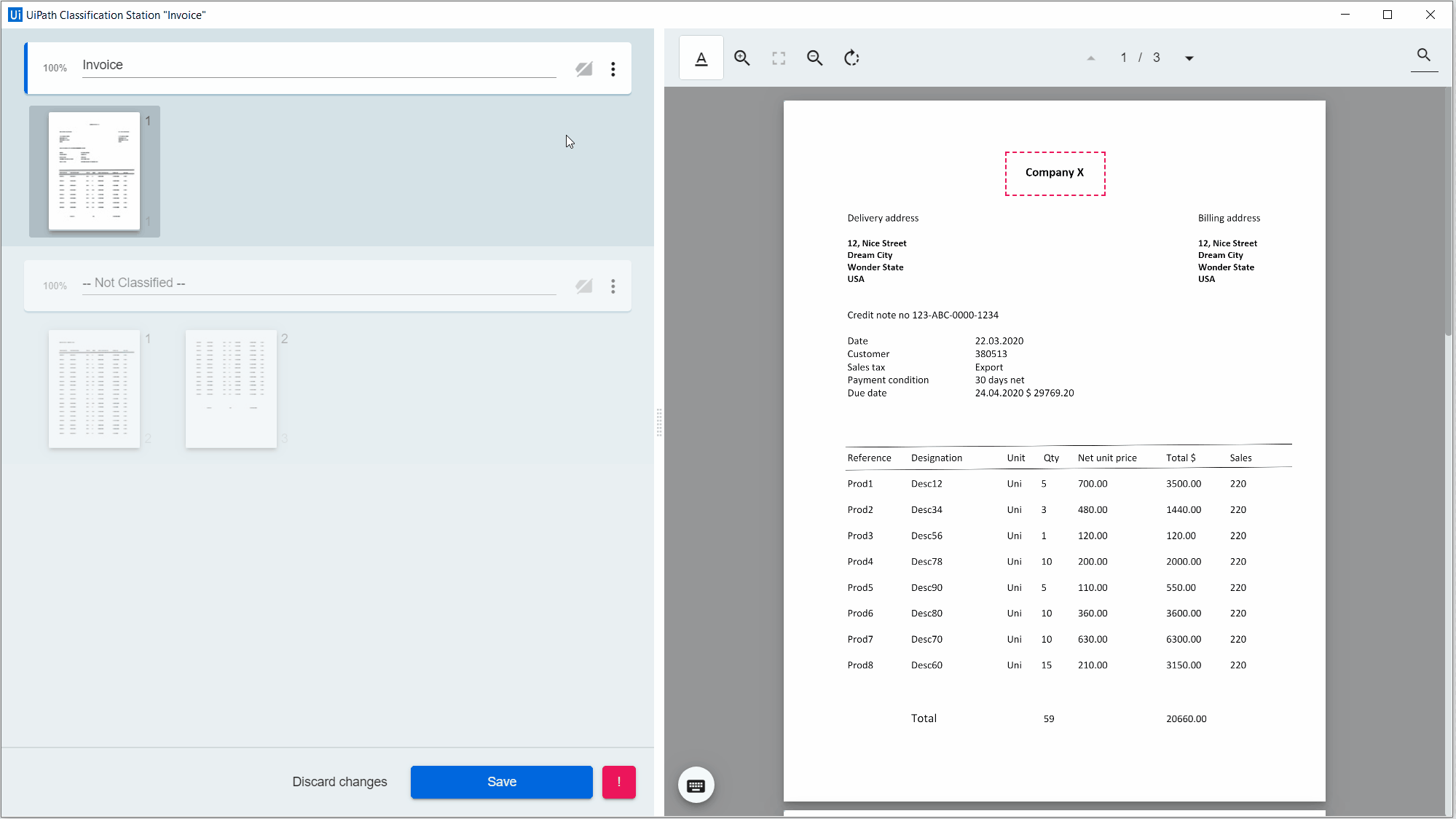Select Invoice page 1 thumbnail
Viewport: 1456px width, 819px height.
point(94,171)
